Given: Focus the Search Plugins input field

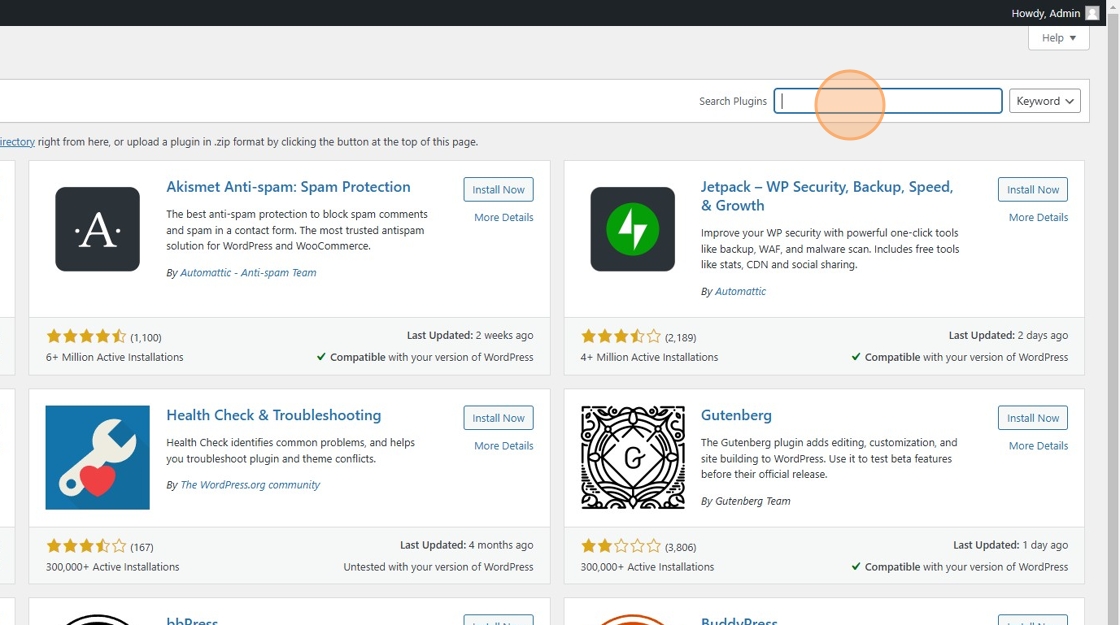Looking at the screenshot, I should 888,101.
